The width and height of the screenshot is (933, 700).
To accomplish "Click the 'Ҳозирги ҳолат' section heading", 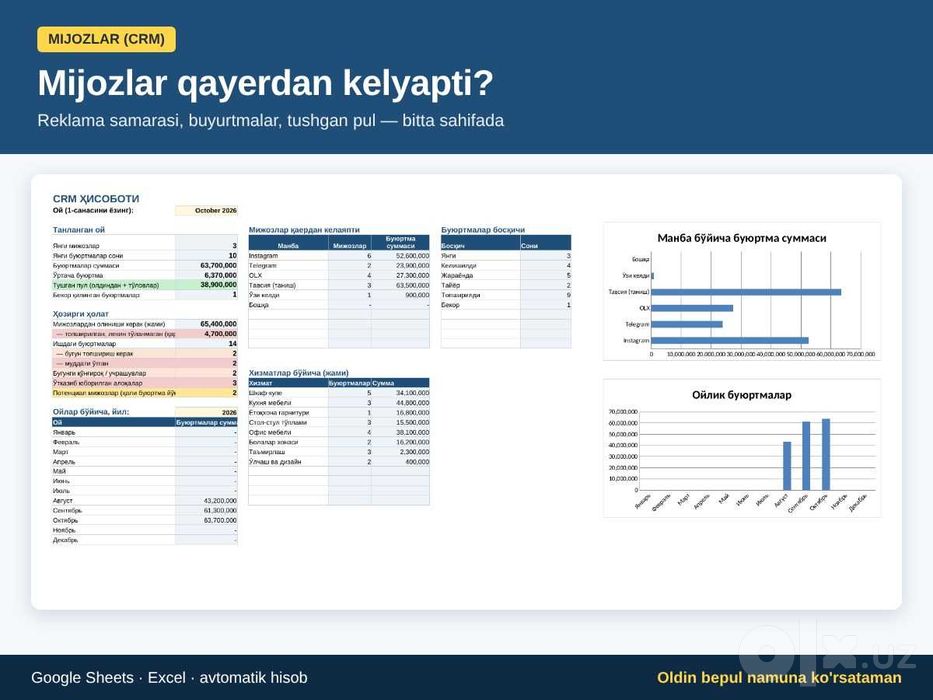I will pos(81,314).
